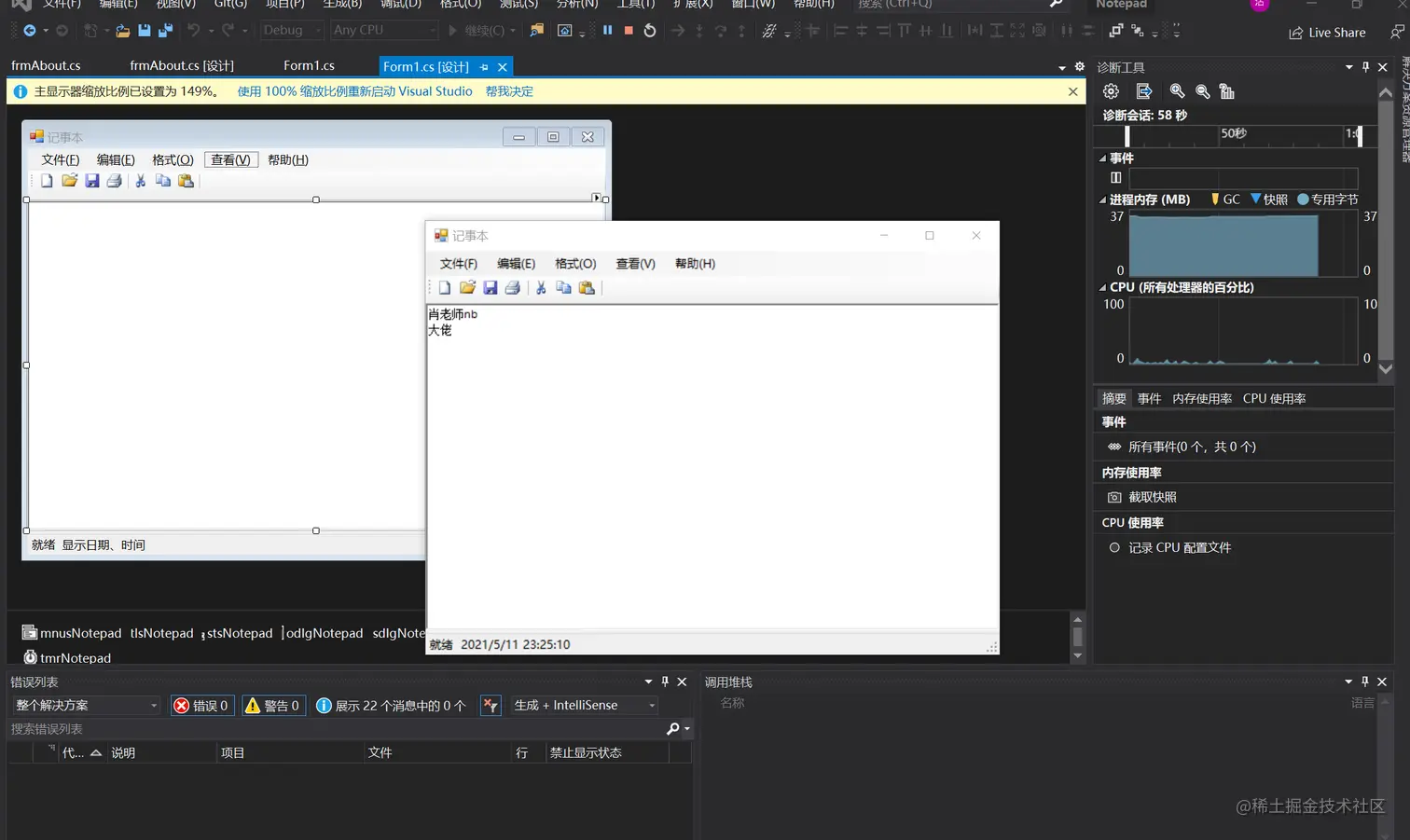Open the Any CPU platform dropdown
This screenshot has height=840, width=1410.
point(384,31)
